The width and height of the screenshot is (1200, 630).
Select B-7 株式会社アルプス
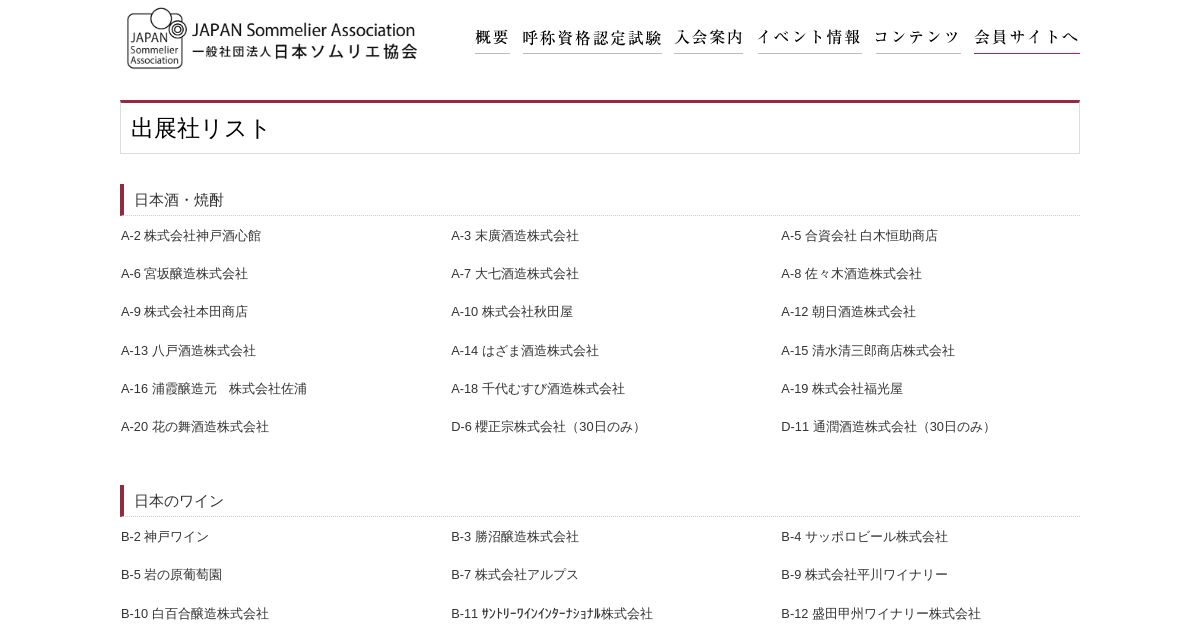pyautogui.click(x=515, y=575)
